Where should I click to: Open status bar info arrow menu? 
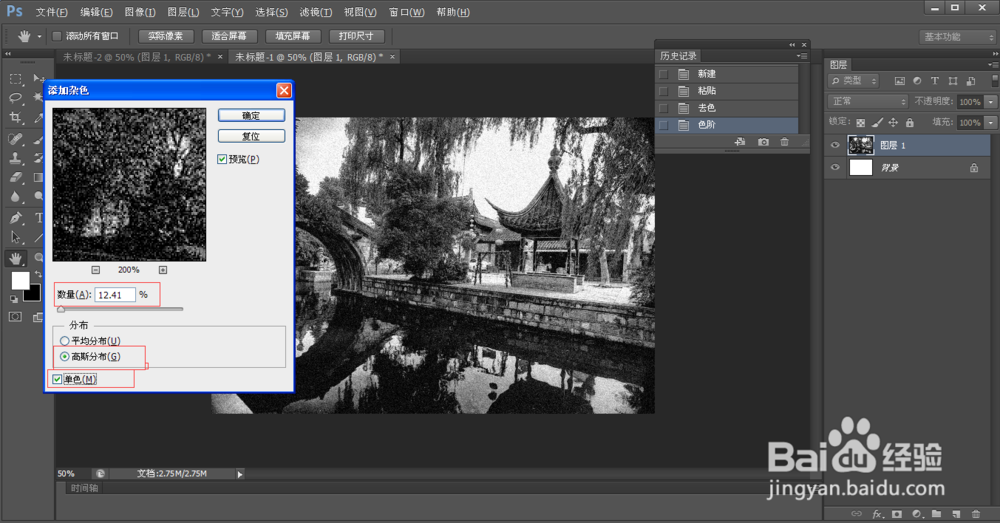240,474
